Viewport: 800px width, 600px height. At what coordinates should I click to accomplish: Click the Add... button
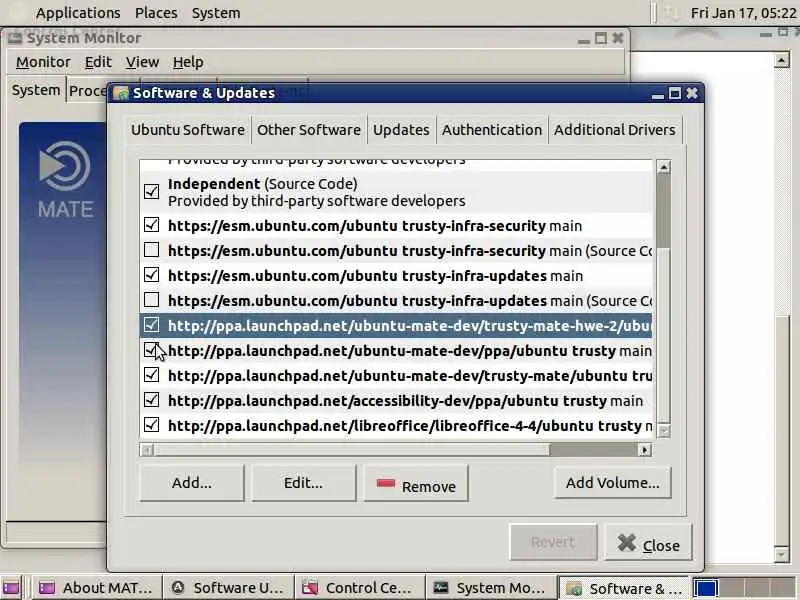click(x=192, y=483)
